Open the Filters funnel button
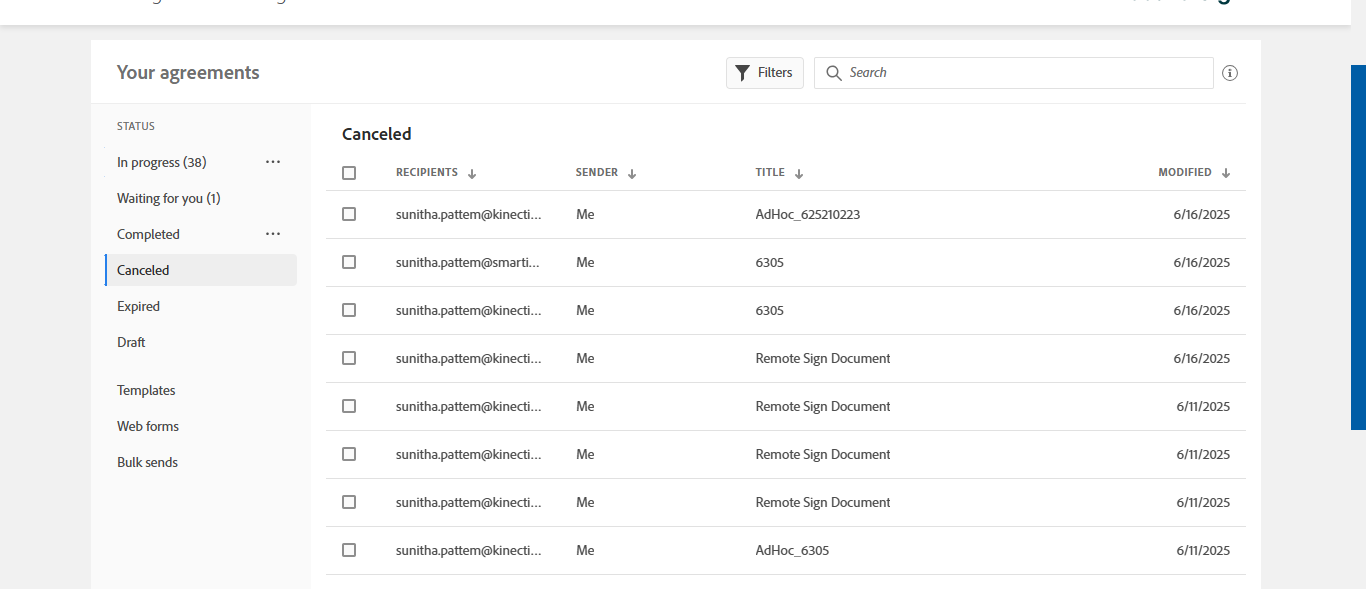 pyautogui.click(x=764, y=73)
